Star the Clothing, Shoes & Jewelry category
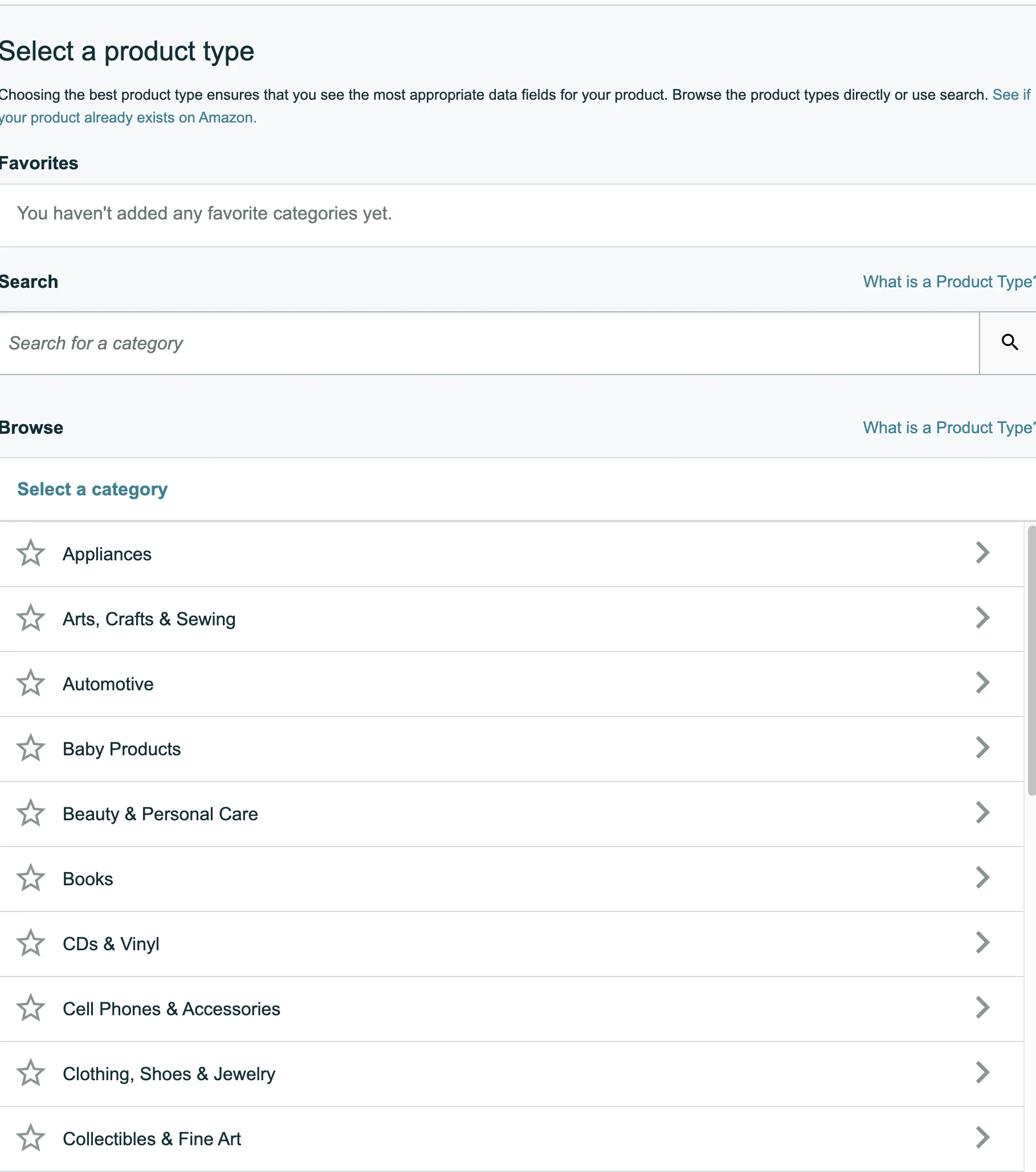The height and width of the screenshot is (1172, 1036). (30, 1073)
